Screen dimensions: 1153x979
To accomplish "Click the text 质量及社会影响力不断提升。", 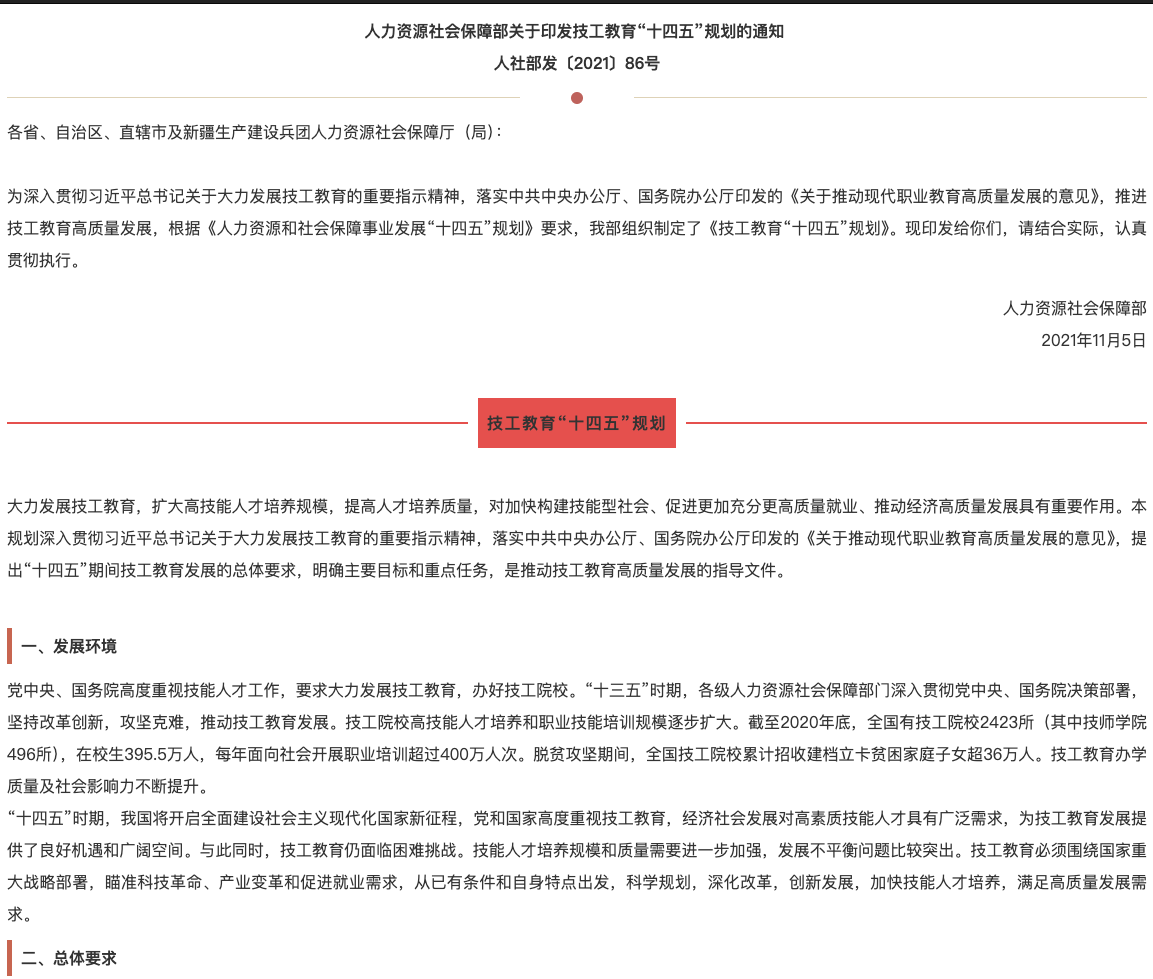I will coord(111,786).
